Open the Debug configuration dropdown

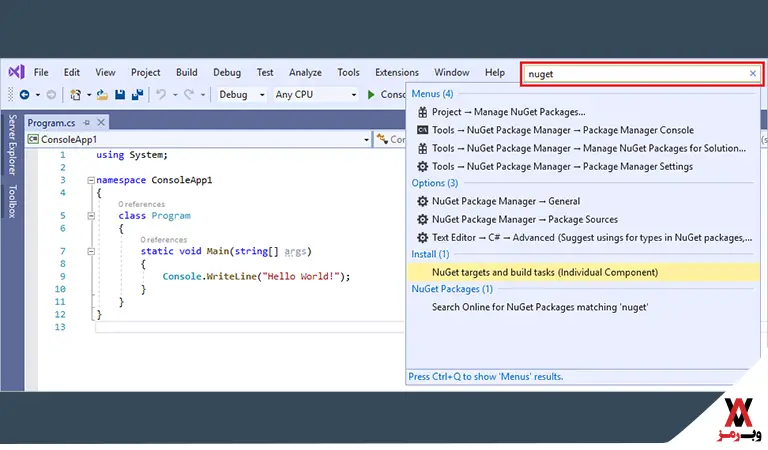[242, 95]
